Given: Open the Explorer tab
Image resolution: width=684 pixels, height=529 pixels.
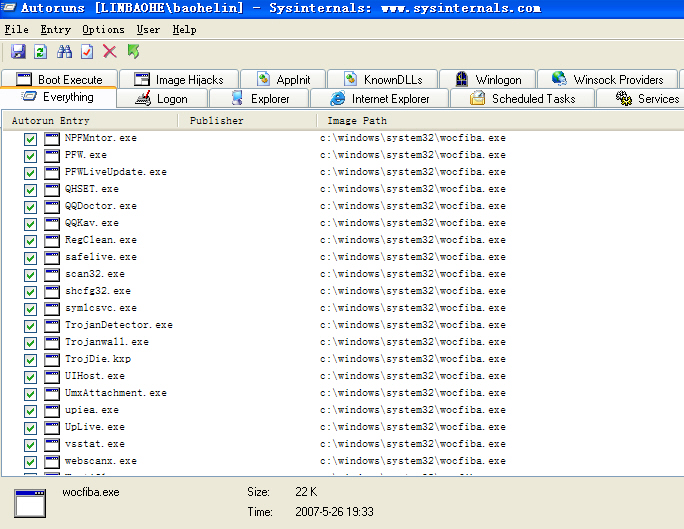Looking at the screenshot, I should tap(259, 99).
